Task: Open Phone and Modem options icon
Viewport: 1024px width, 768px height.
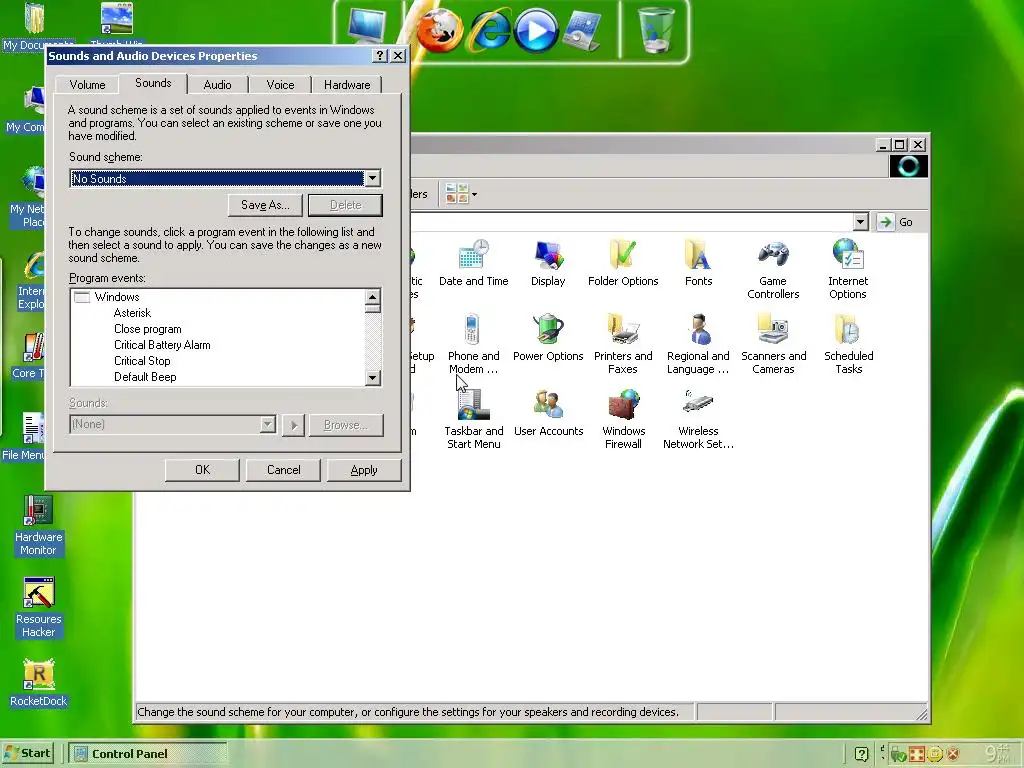Action: point(473,344)
